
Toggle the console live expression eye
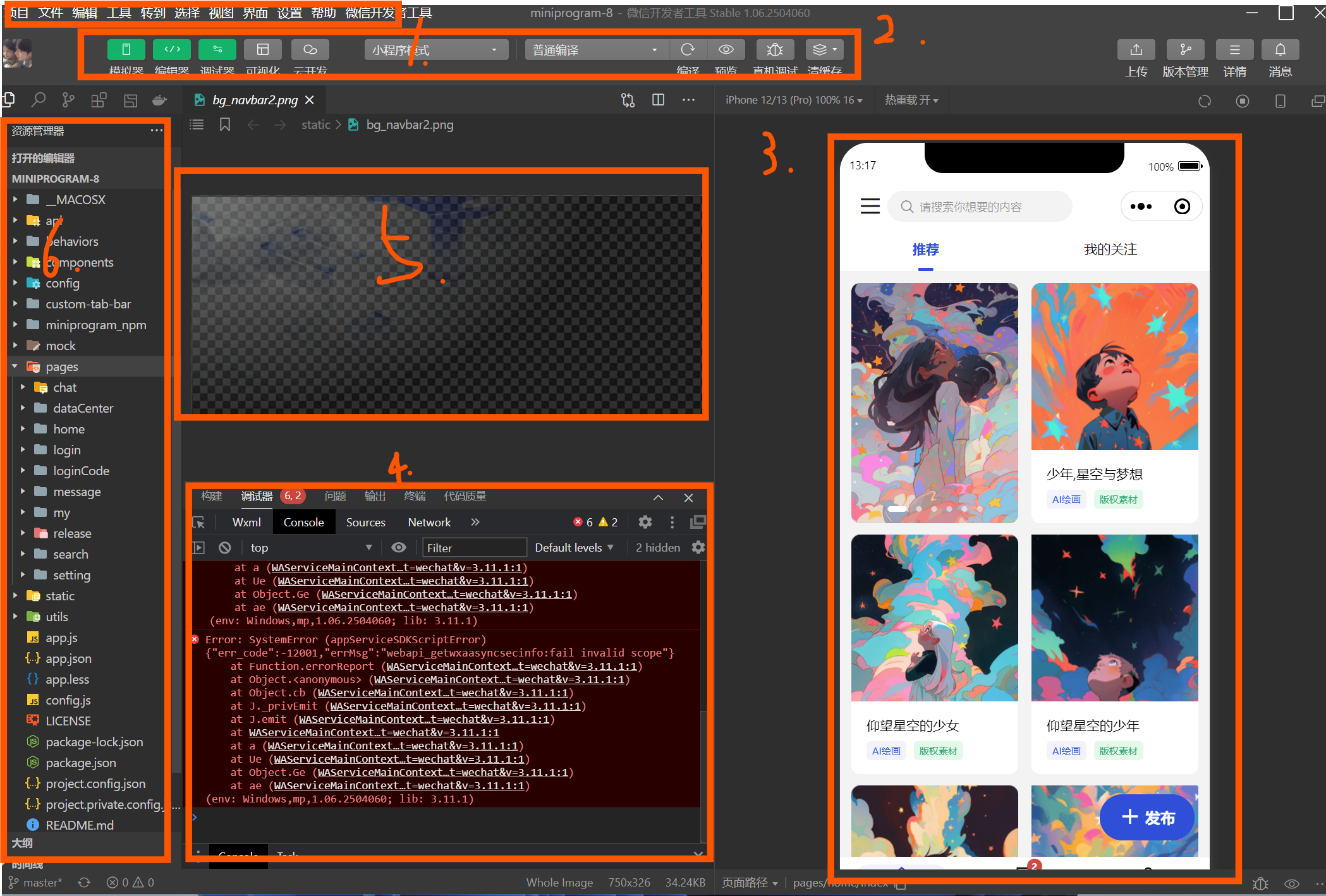tap(398, 547)
